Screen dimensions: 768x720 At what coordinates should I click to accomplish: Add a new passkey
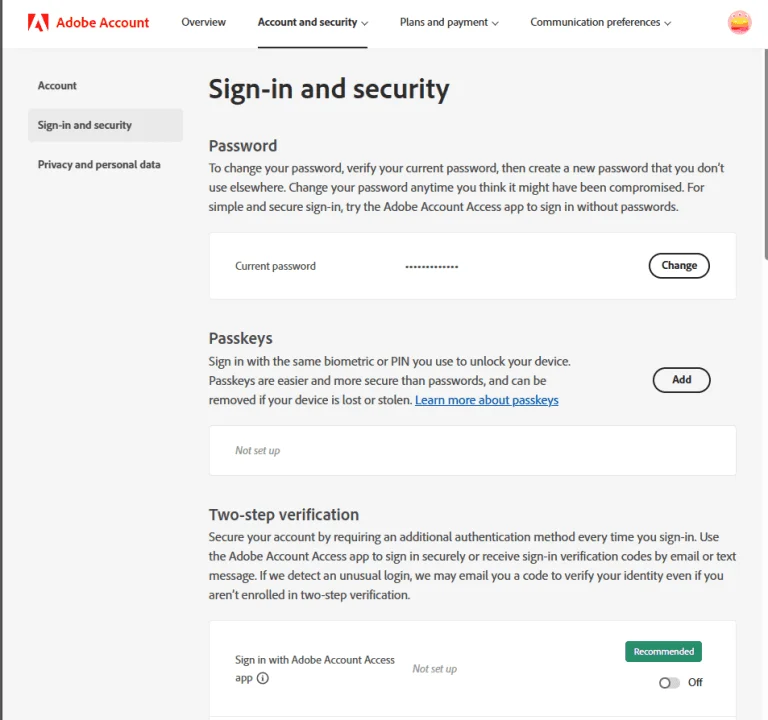click(x=681, y=380)
